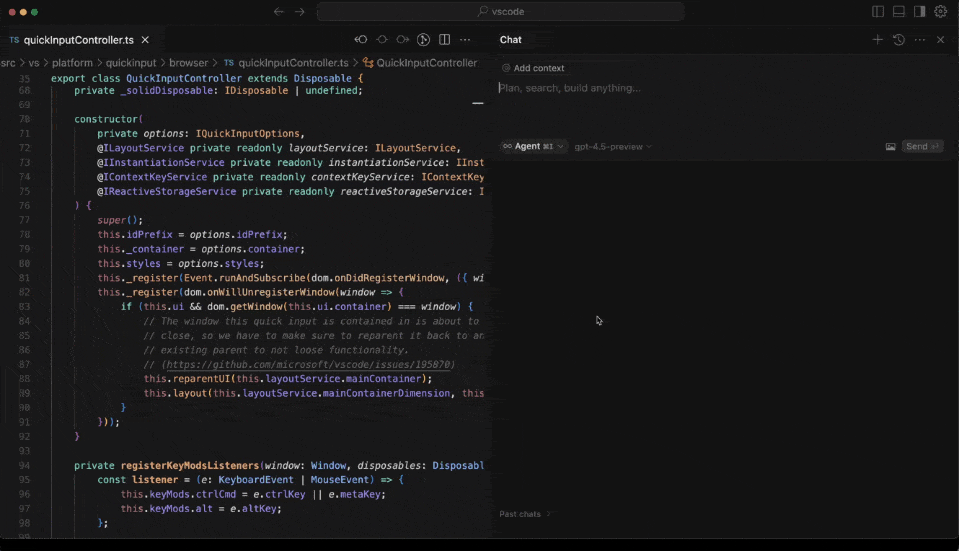Toggle the right secondary sidebar
This screenshot has height=551, width=959.
click(919, 12)
